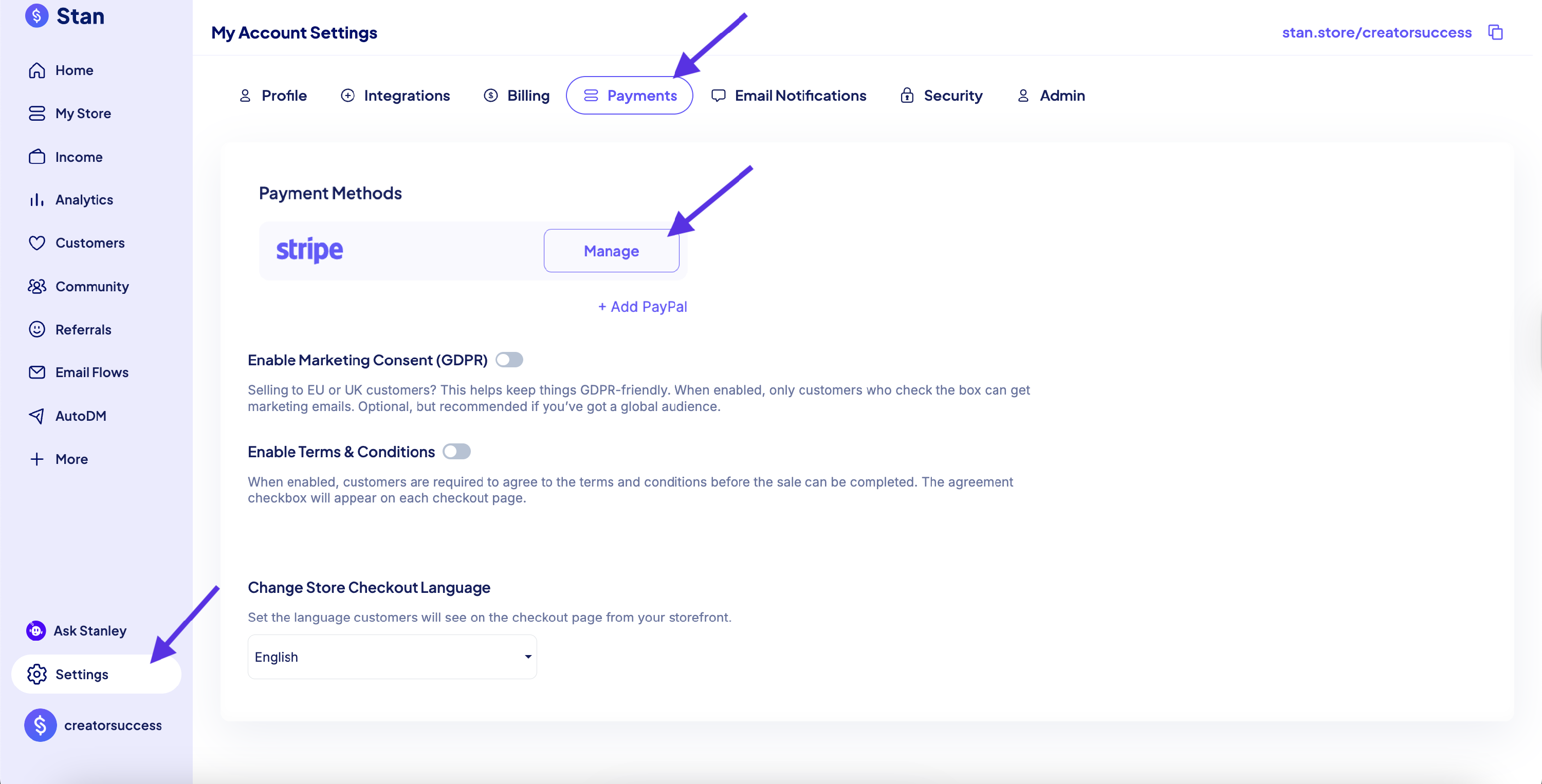Click the Stripe logo
This screenshot has height=784, width=1542.
309,250
